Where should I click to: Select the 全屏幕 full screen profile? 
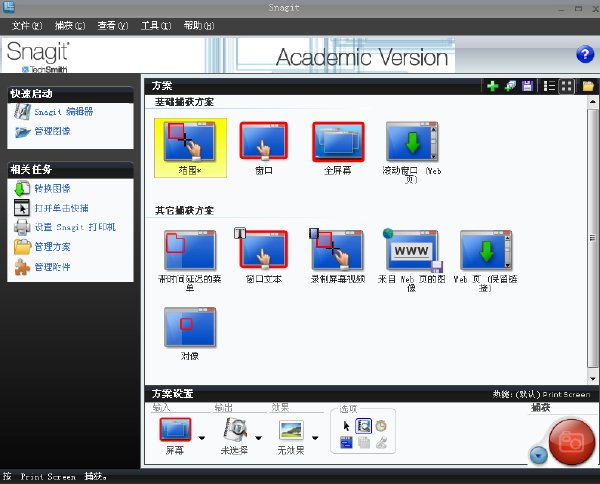point(338,148)
